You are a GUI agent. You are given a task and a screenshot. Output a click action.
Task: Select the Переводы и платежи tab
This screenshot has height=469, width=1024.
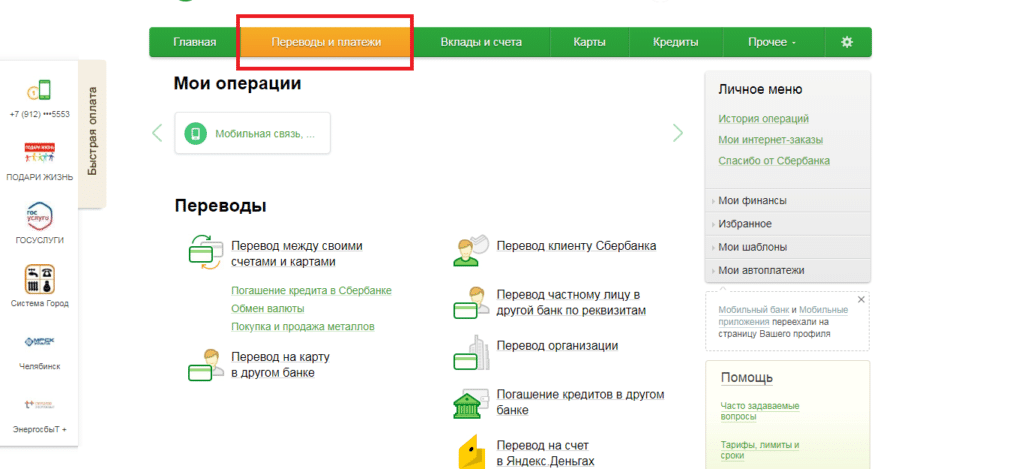coord(326,42)
